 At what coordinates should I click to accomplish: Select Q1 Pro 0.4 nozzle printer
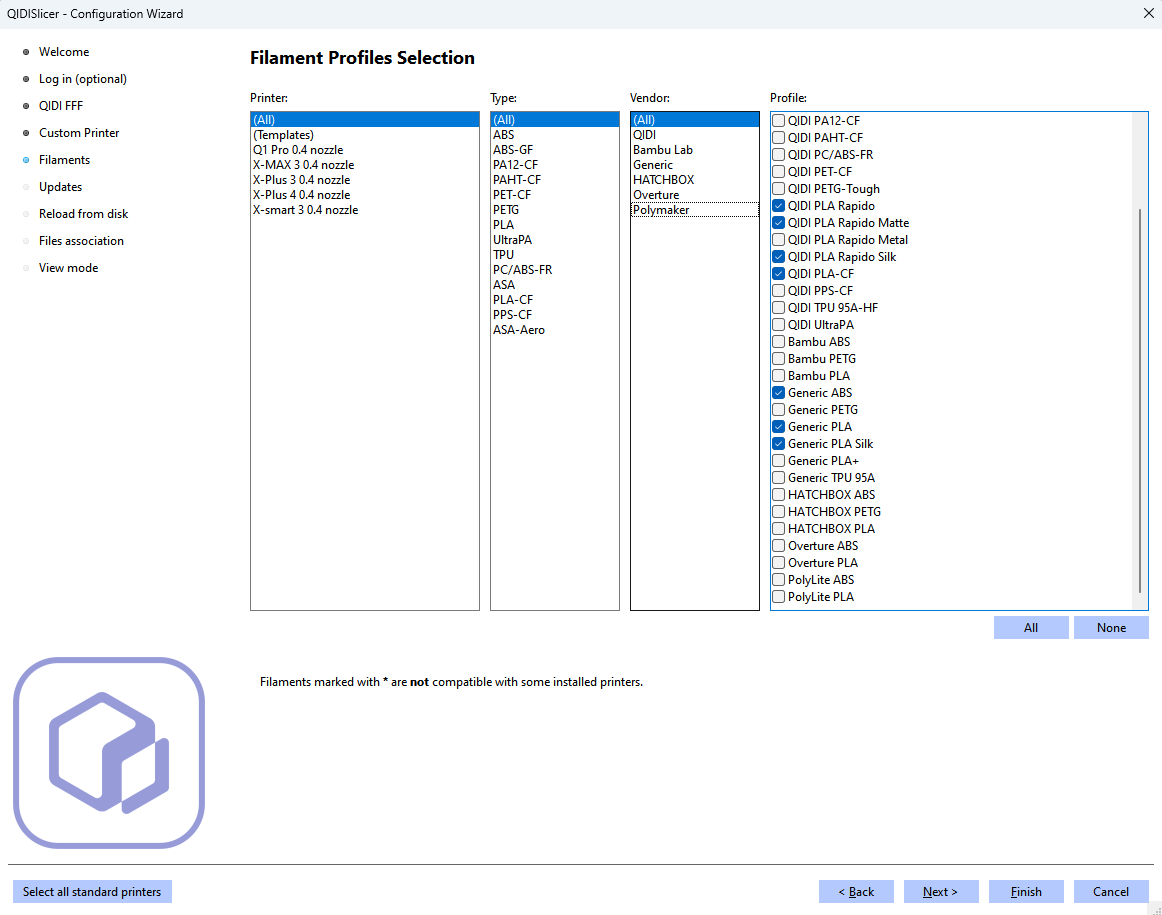297,150
